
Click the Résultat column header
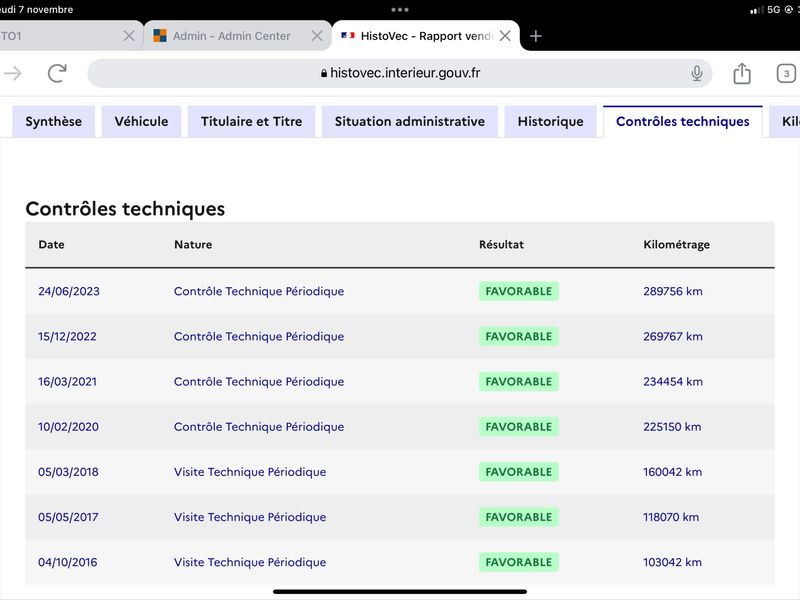(x=501, y=244)
